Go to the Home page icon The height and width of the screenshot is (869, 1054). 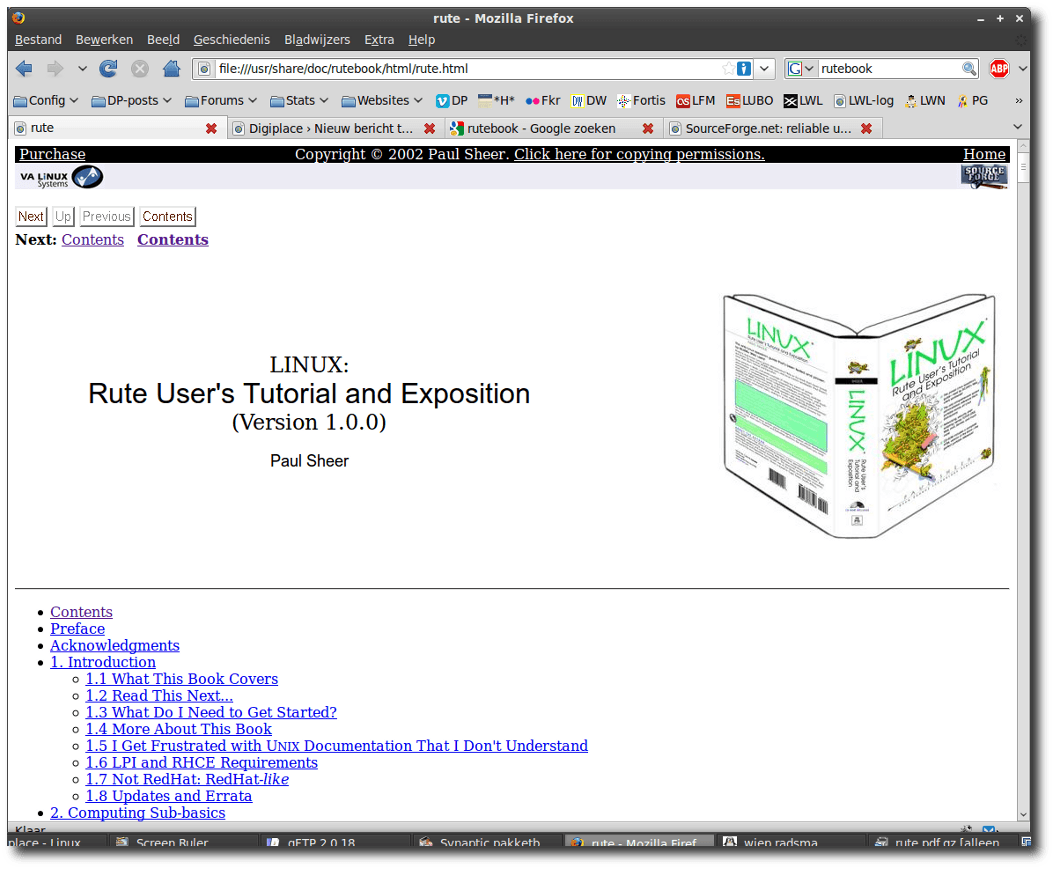[171, 69]
